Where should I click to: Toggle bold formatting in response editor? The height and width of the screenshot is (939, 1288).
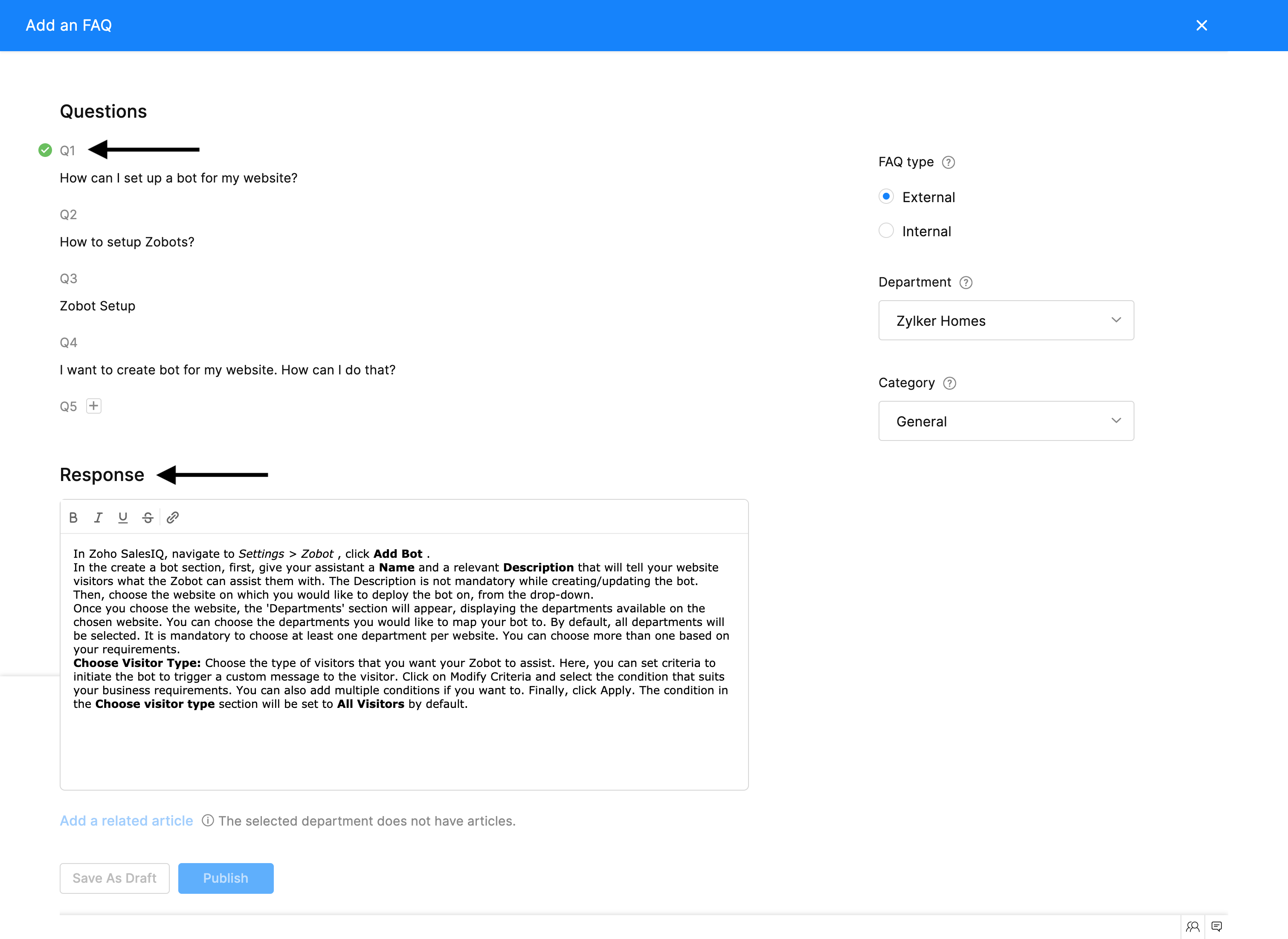[73, 517]
